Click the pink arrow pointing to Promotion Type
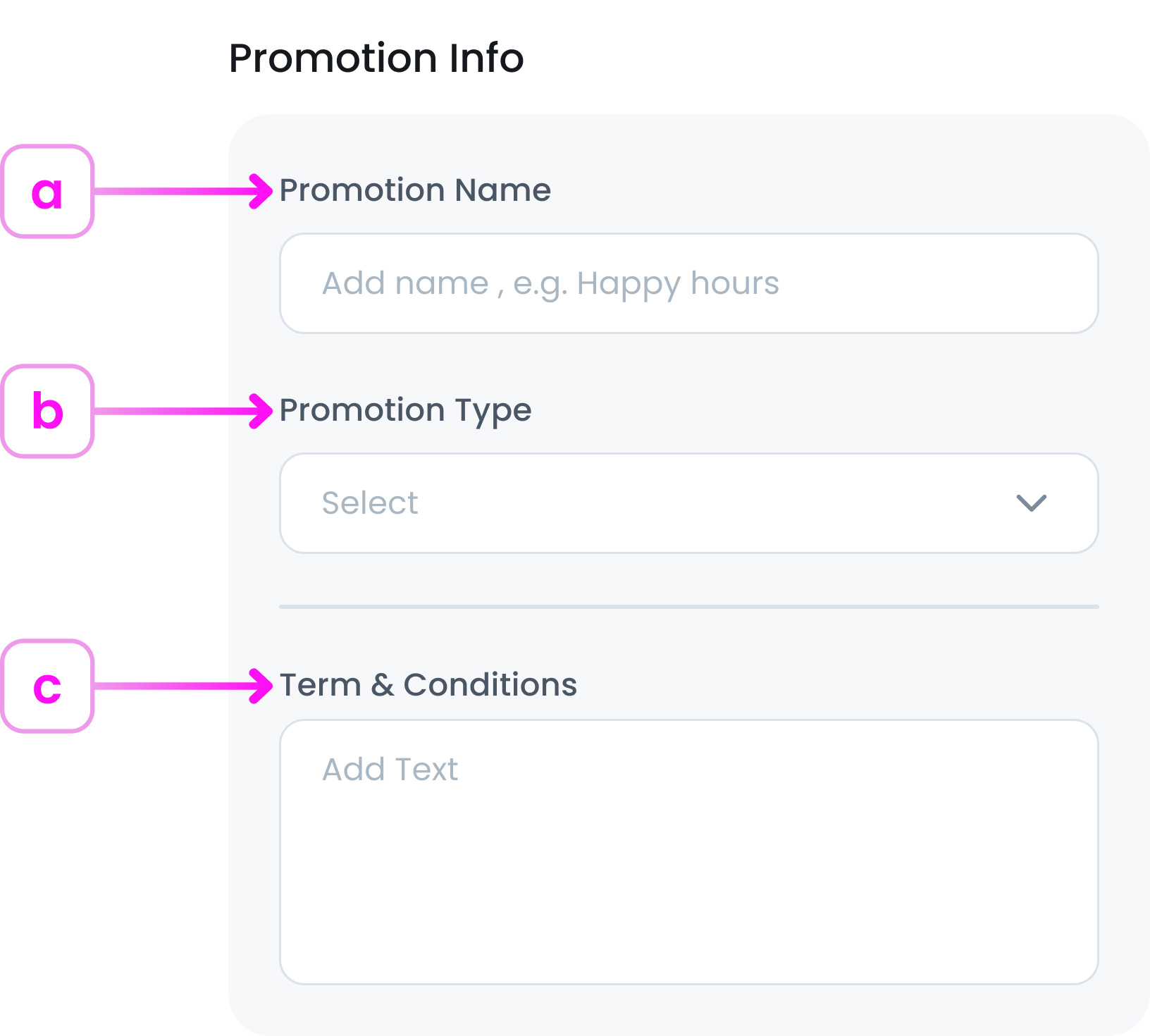This screenshot has height=1036, width=1150. [259, 410]
